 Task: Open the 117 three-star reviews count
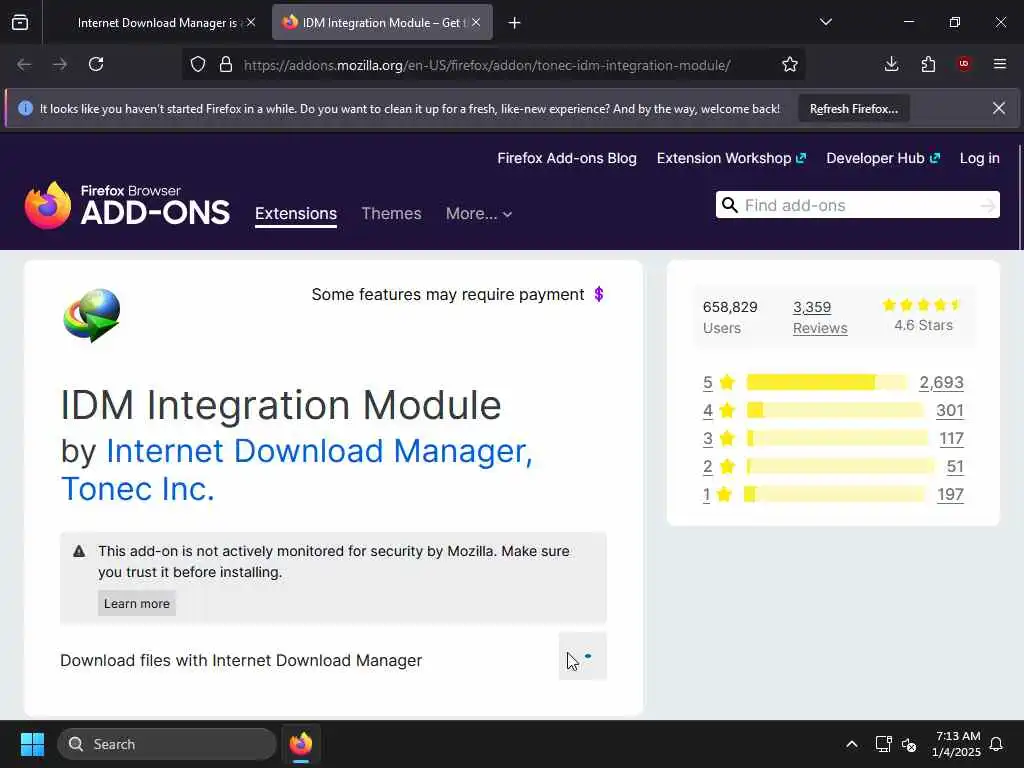[952, 439]
